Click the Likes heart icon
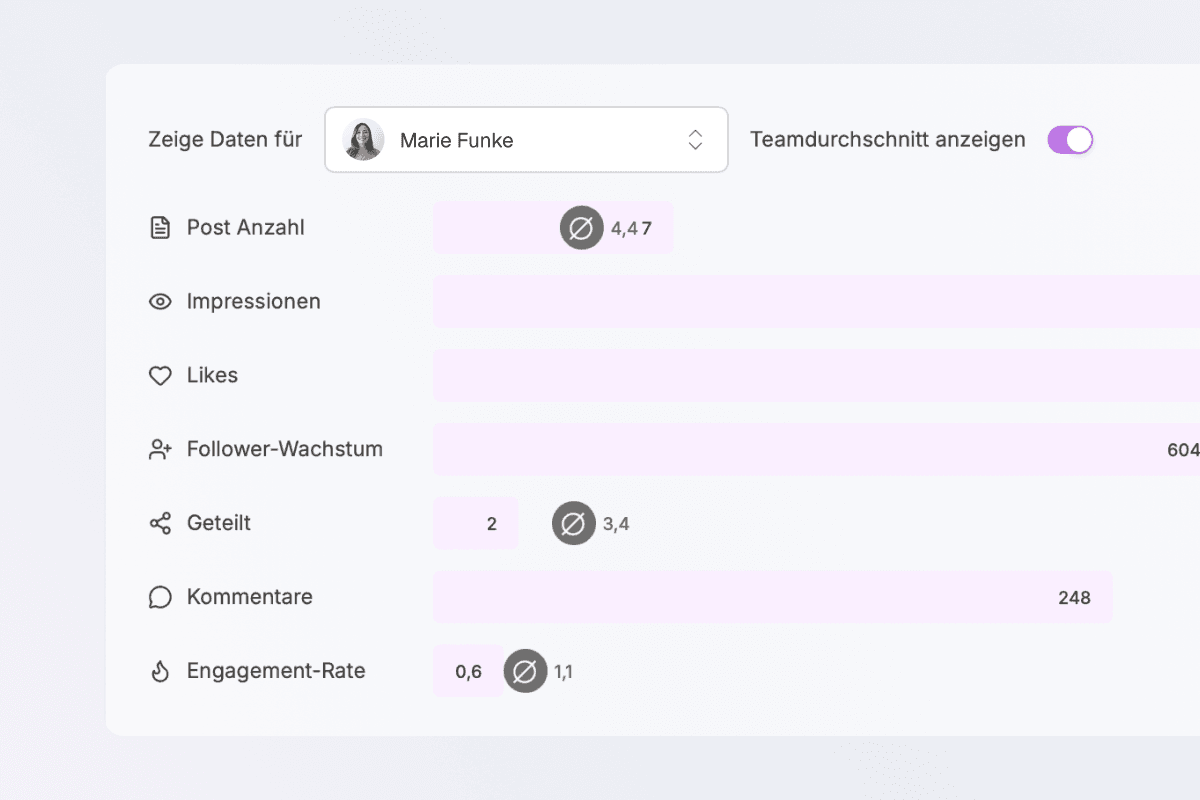The image size is (1200, 800). (x=160, y=376)
